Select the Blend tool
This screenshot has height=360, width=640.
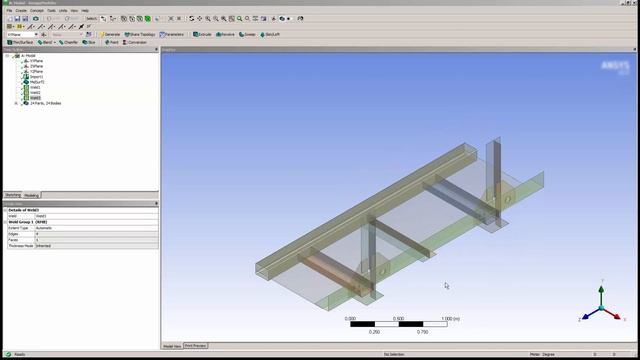click(x=45, y=42)
